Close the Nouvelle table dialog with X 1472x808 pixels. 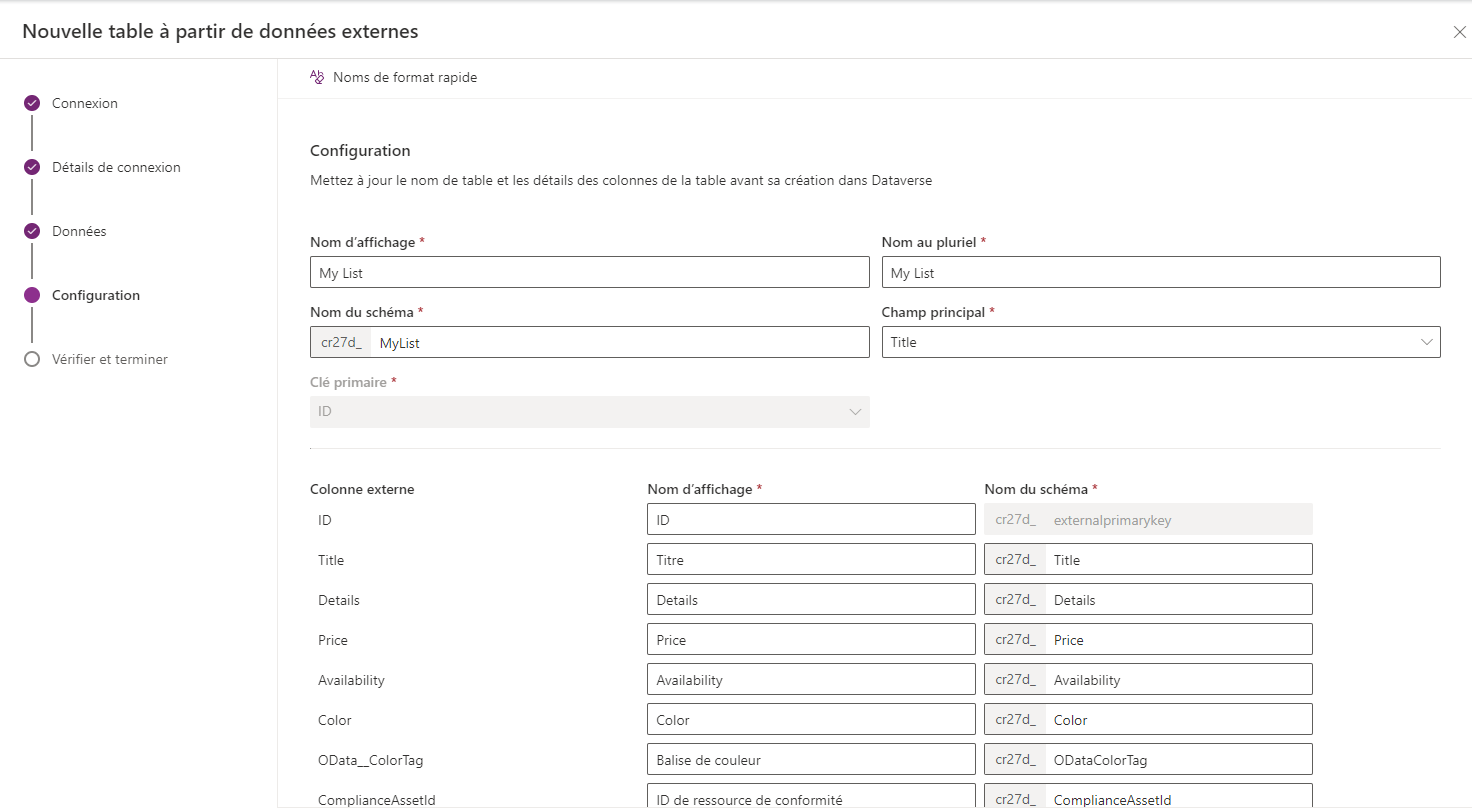[1459, 32]
